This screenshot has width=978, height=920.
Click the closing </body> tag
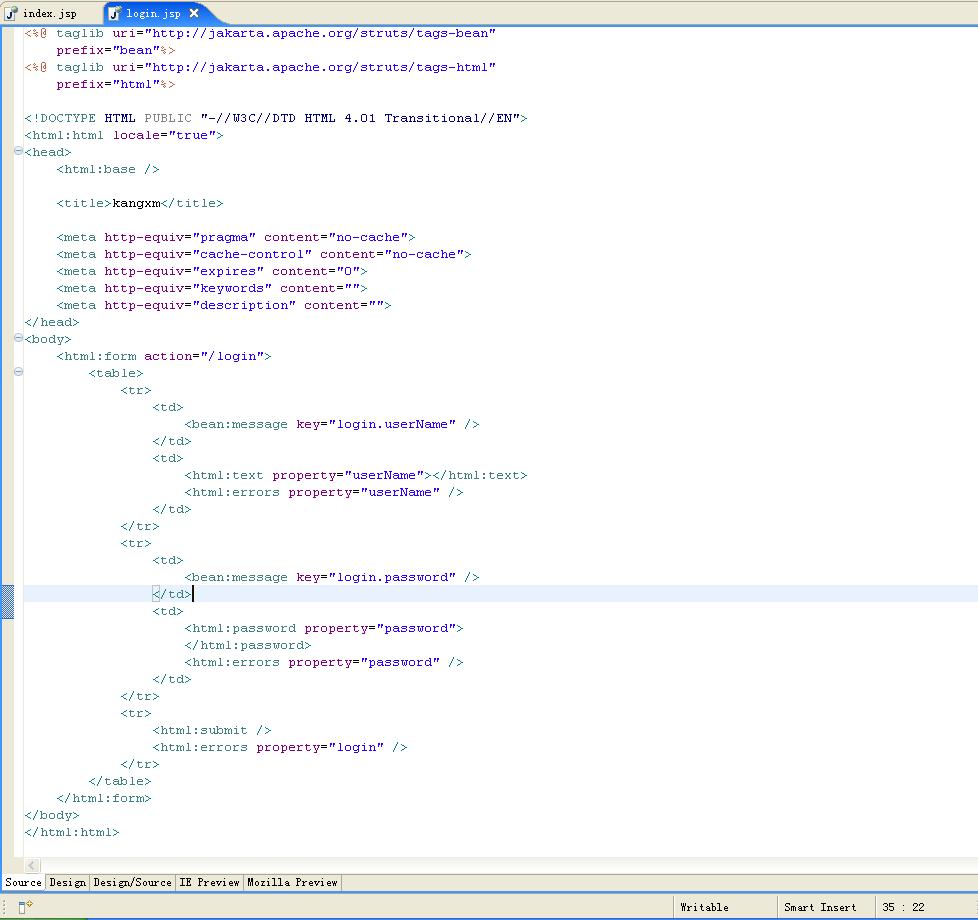(x=52, y=815)
